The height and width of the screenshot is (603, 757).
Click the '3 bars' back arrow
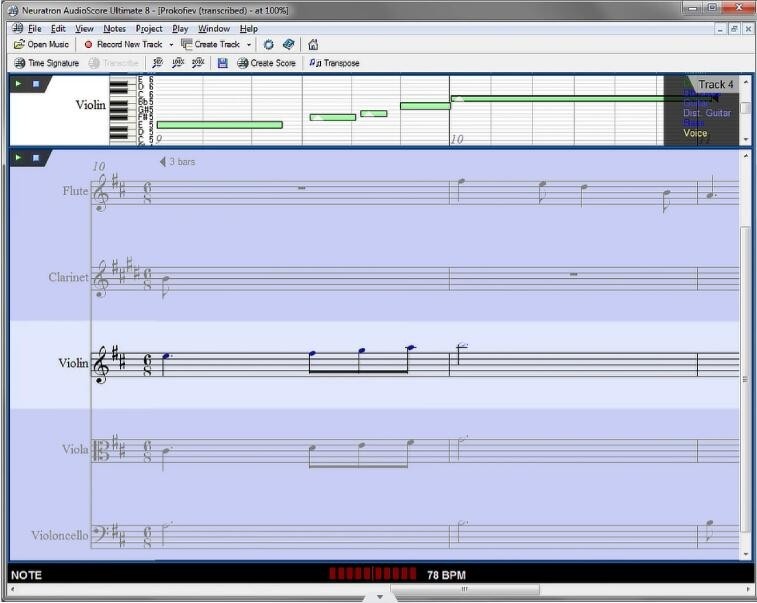click(x=163, y=162)
